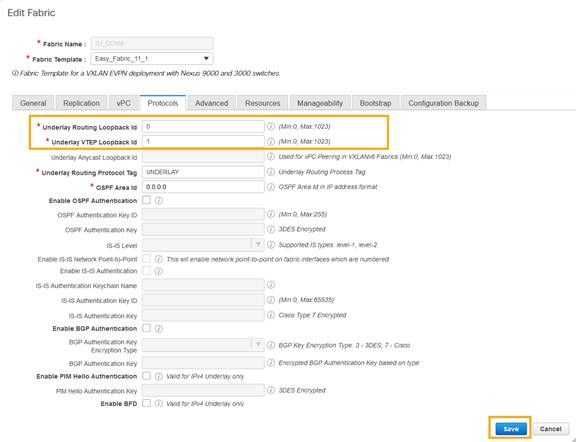This screenshot has height=442, width=576.
Task: Open the info icon for BGP Authentication Key
Action: coord(271,363)
